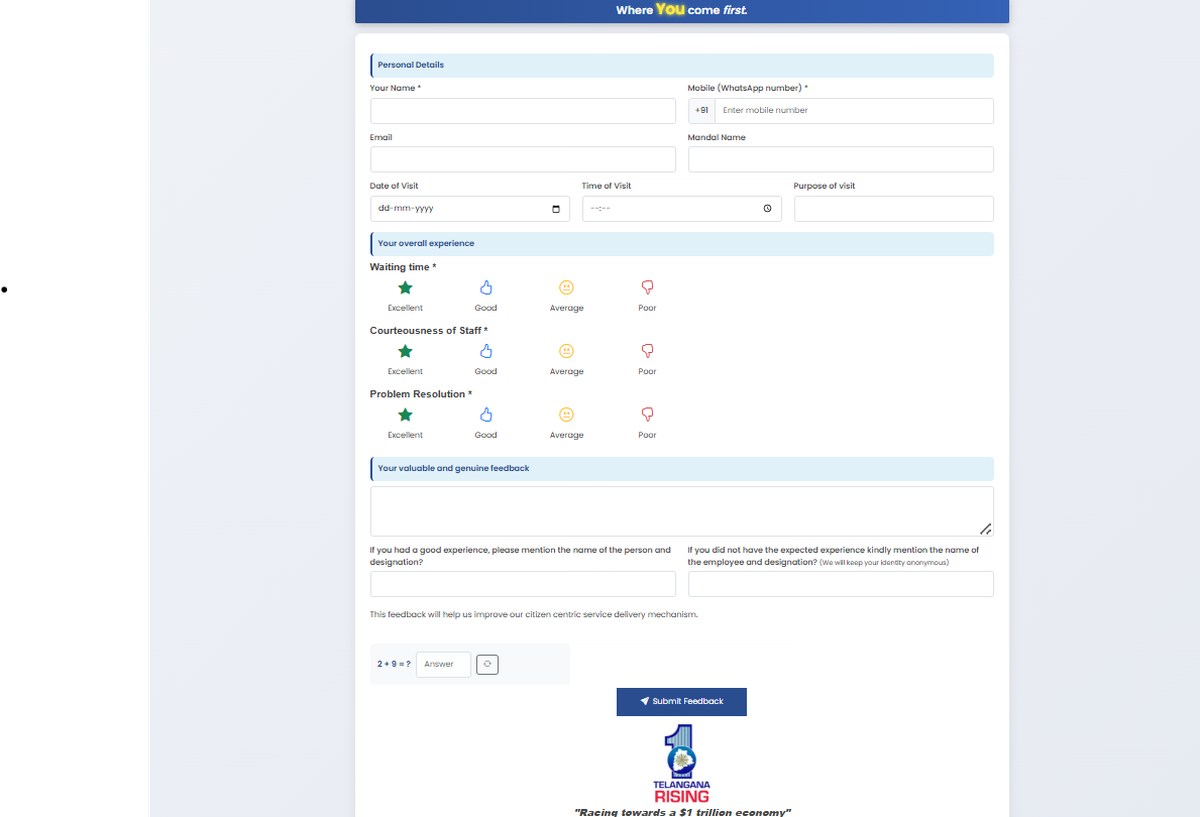This screenshot has height=817, width=1200.
Task: Click the captcha Answer input box
Action: 443,664
